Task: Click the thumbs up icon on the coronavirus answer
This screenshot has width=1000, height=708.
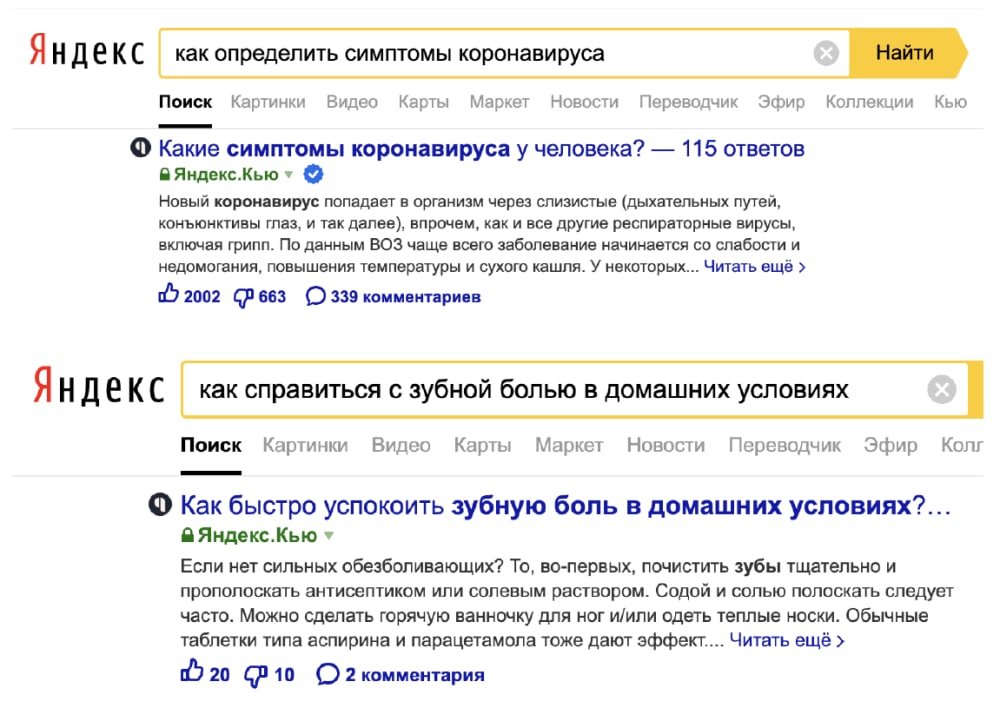Action: pyautogui.click(x=169, y=295)
